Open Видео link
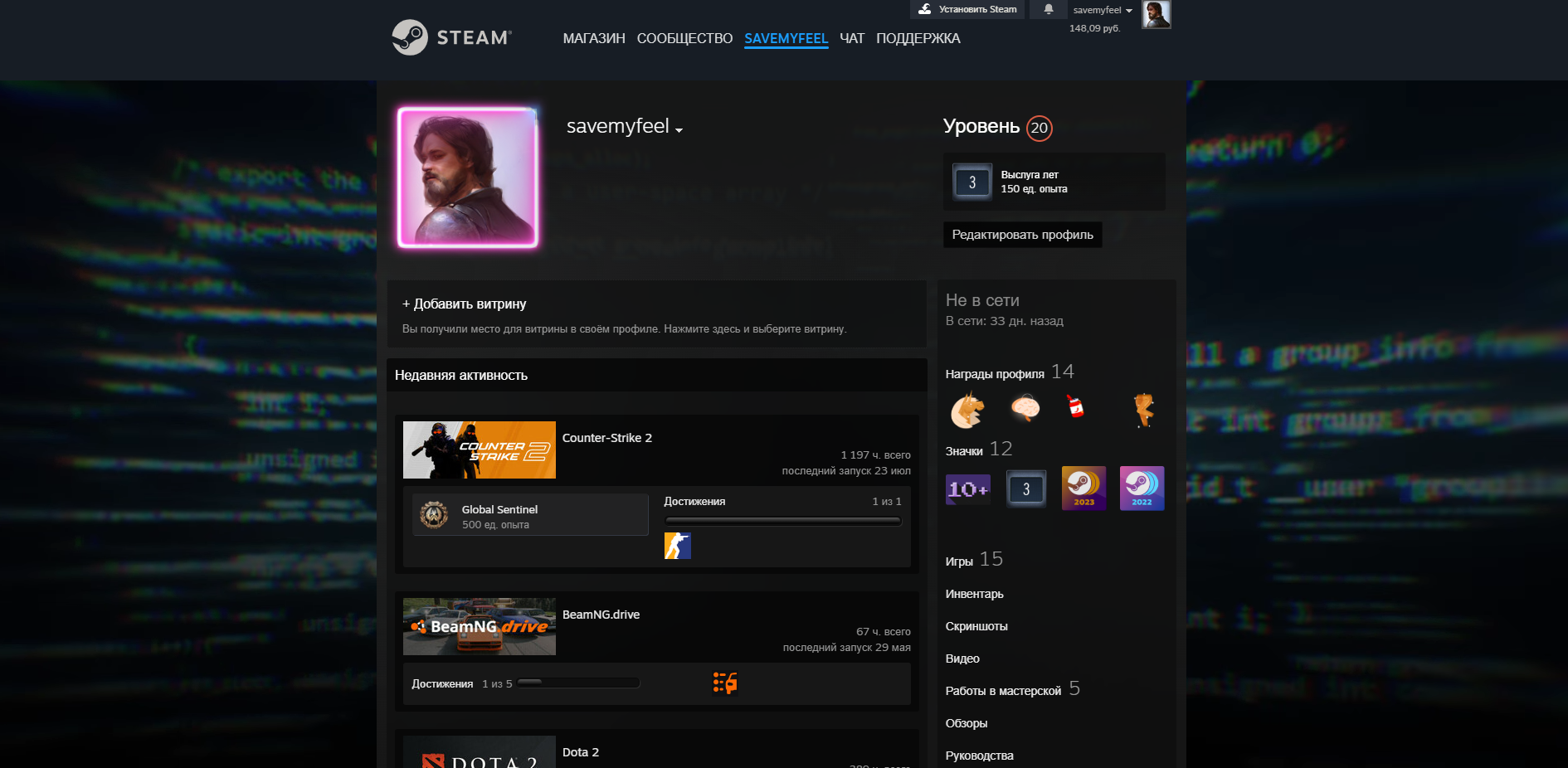This screenshot has width=1568, height=768. (x=962, y=659)
